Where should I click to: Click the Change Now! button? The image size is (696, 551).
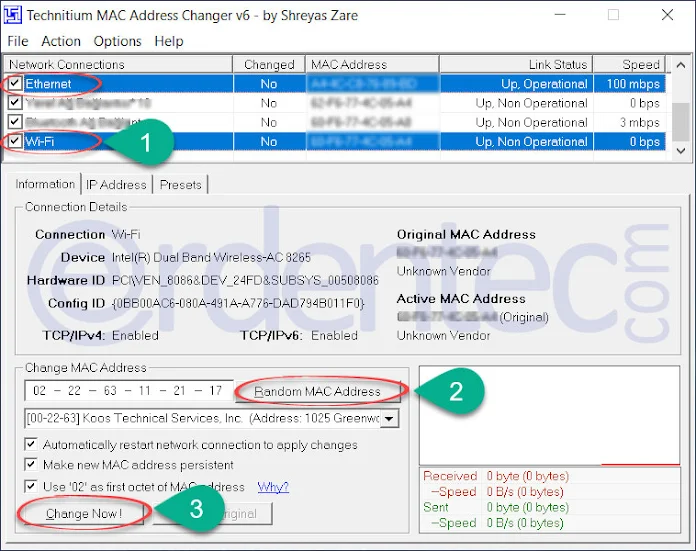tap(84, 514)
